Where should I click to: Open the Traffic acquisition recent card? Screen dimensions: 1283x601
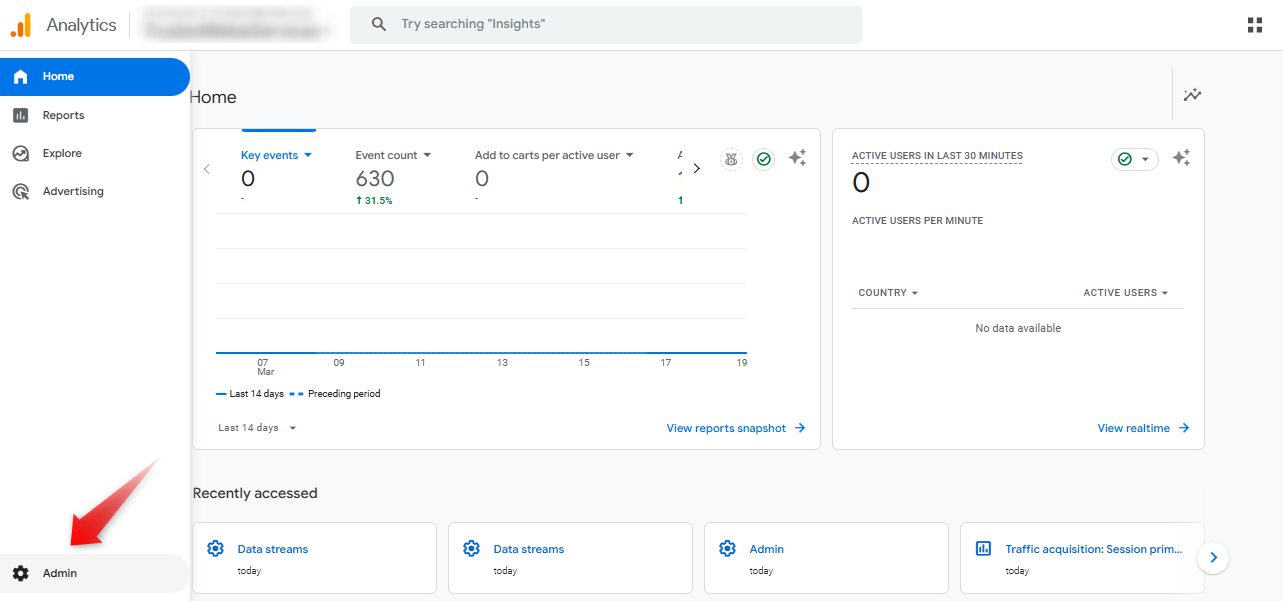pyautogui.click(x=1082, y=558)
